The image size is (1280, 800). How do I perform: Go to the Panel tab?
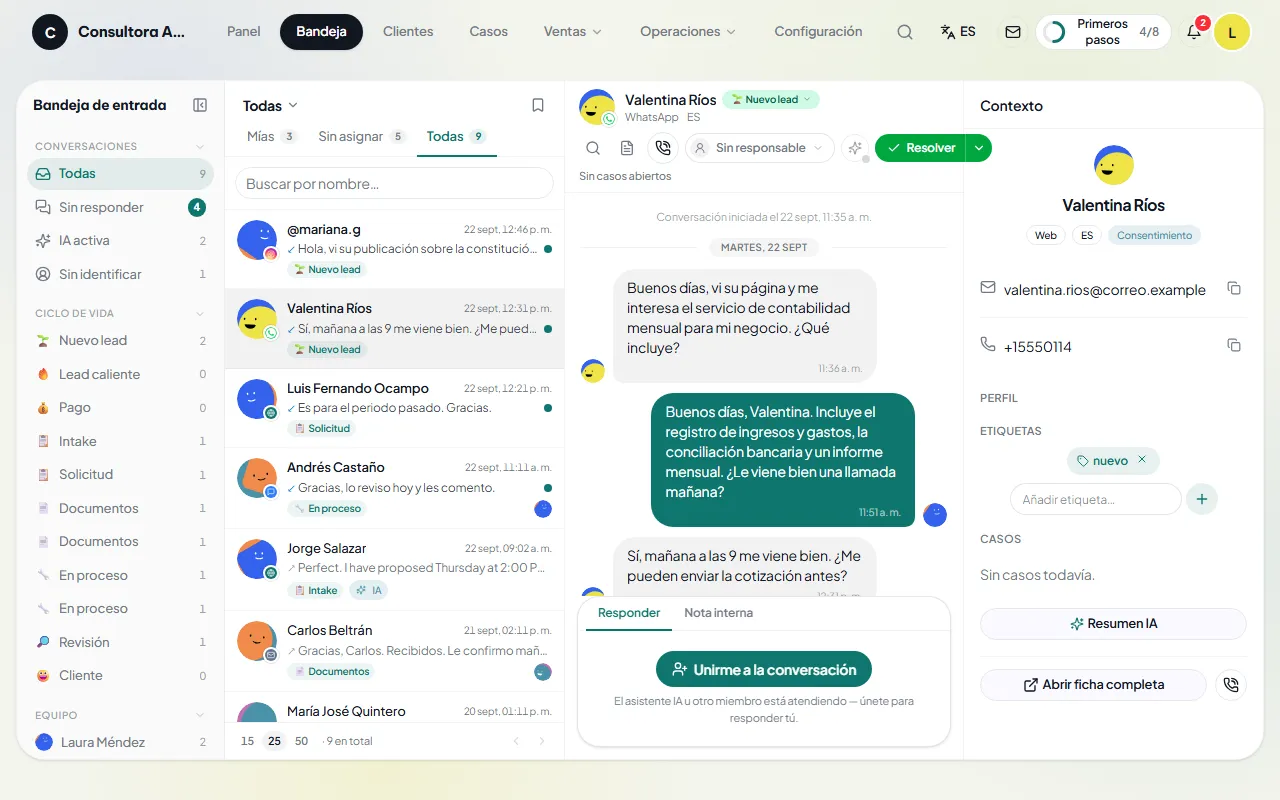244,32
